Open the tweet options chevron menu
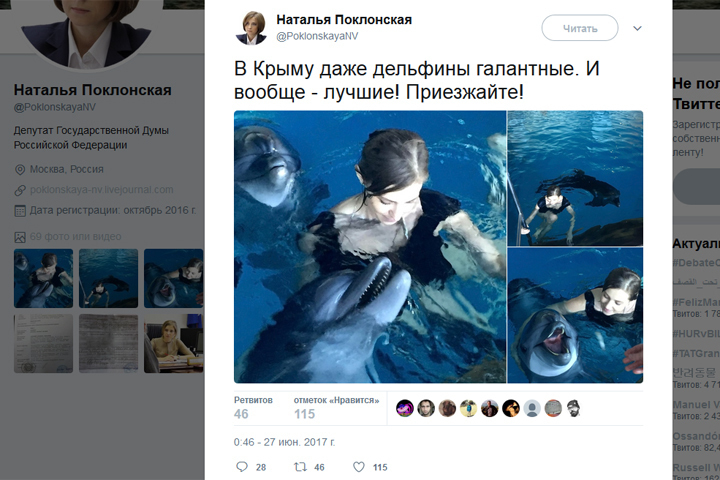 pos(637,28)
